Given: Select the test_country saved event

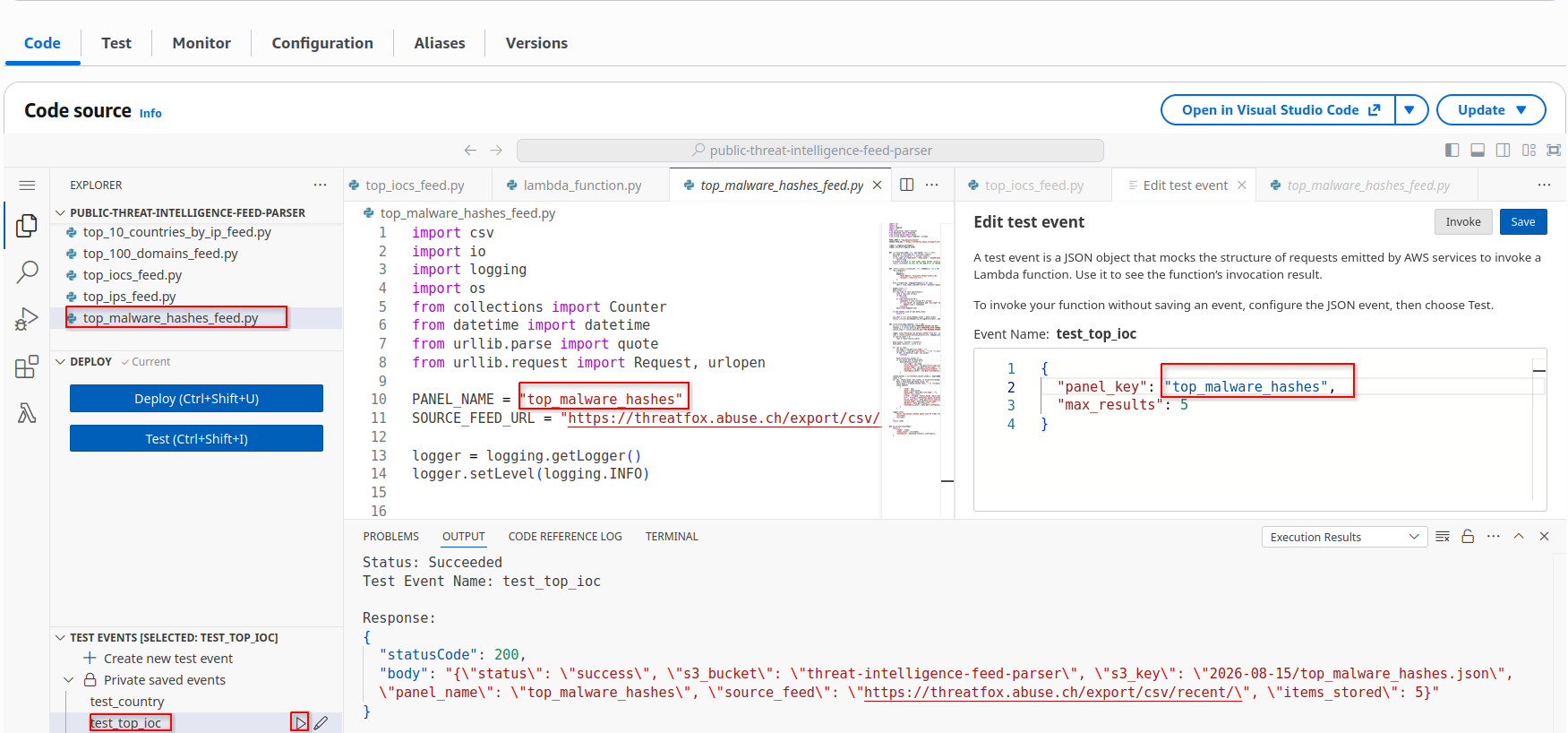Looking at the screenshot, I should coord(127,702).
